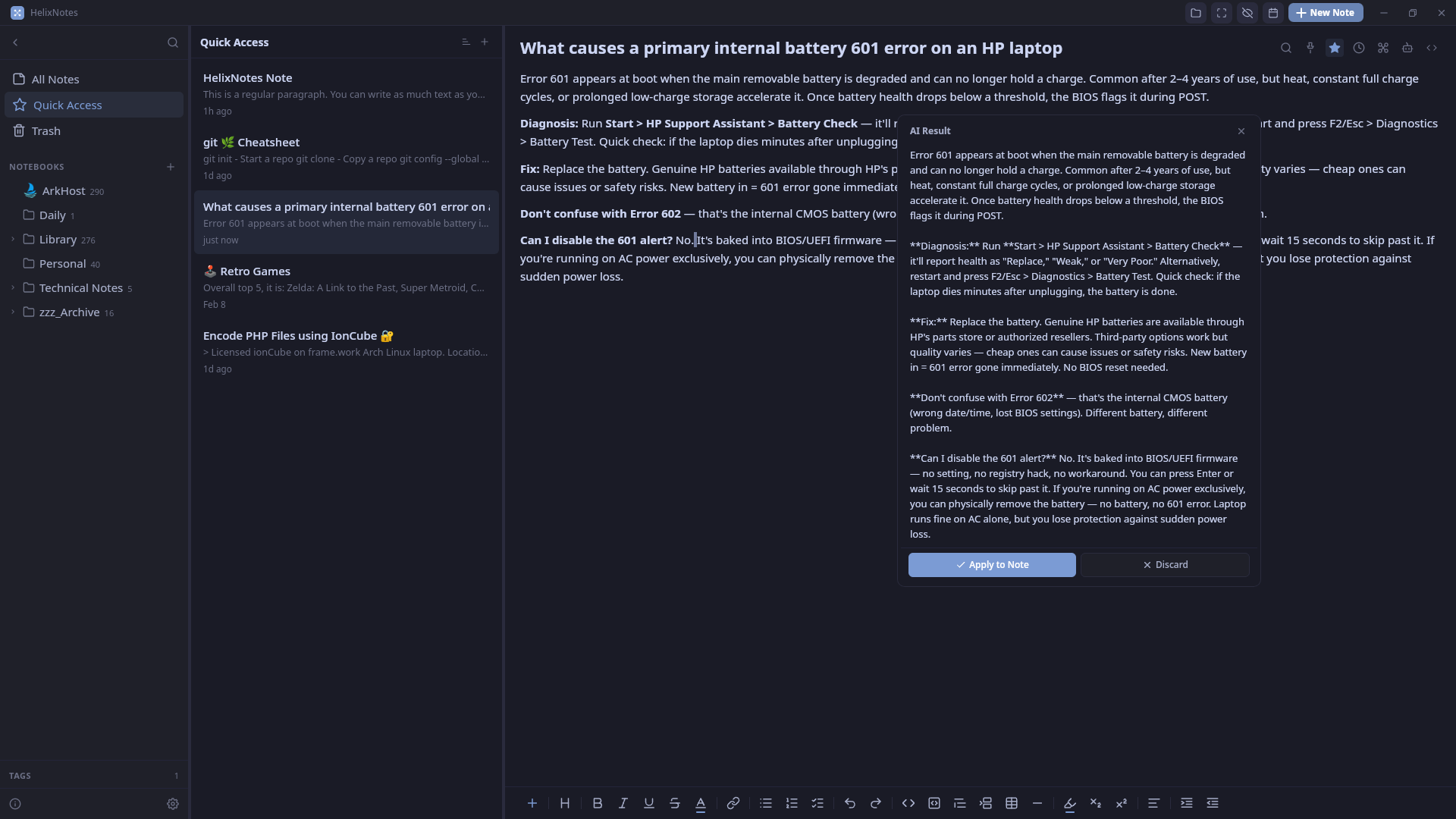Open the Trash section
Image resolution: width=1456 pixels, height=819 pixels.
[45, 130]
